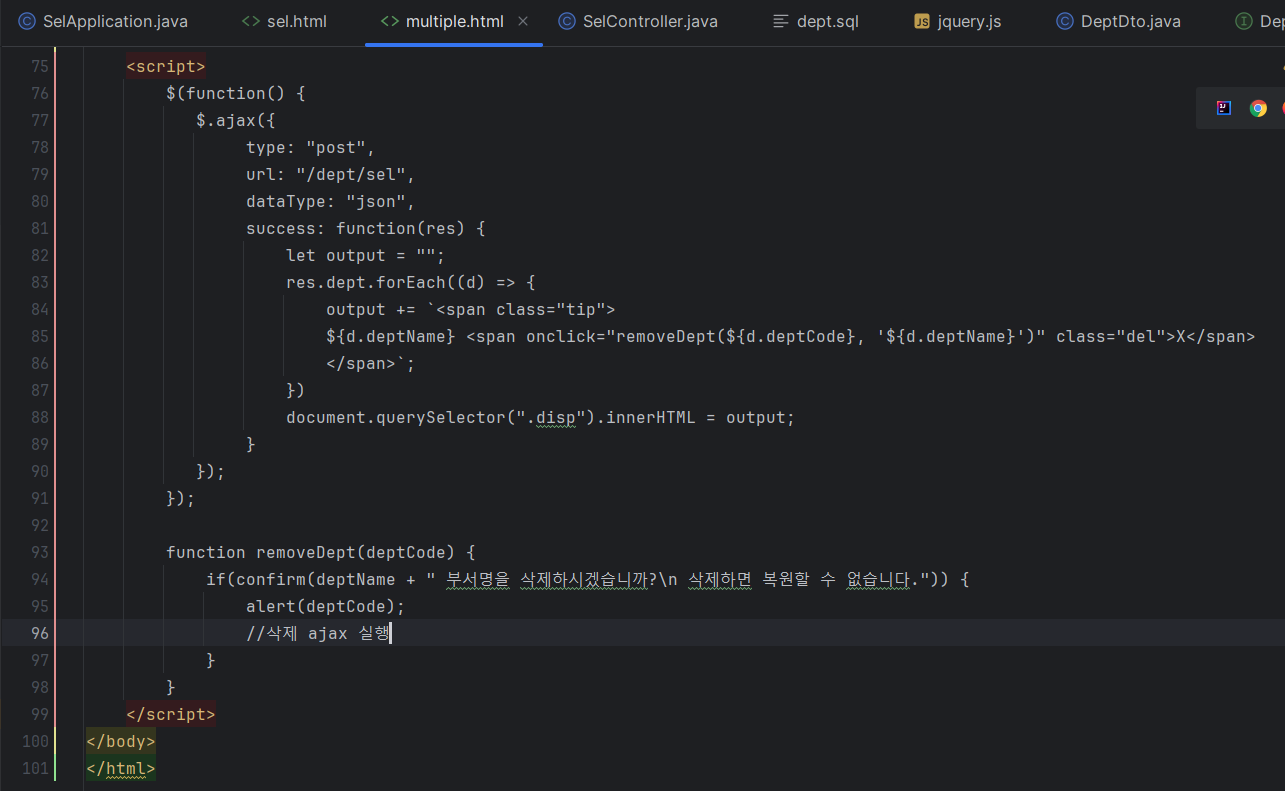Switch to SelApplication.java tab
Viewport: 1285px width, 791px height.
point(103,21)
